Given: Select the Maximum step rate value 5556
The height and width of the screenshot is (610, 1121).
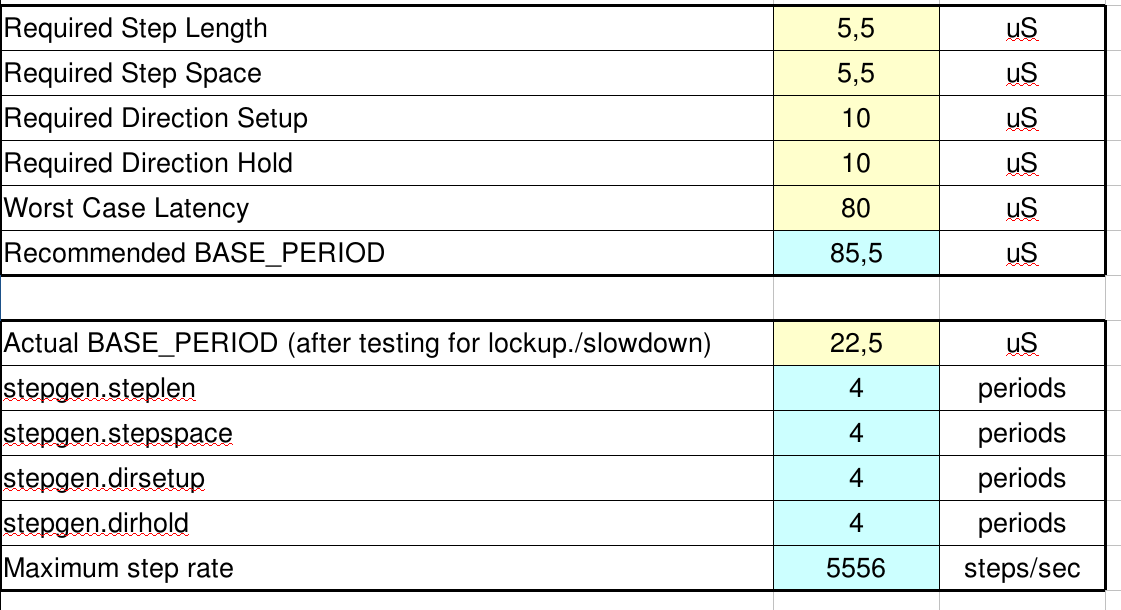Looking at the screenshot, I should click(x=856, y=569).
